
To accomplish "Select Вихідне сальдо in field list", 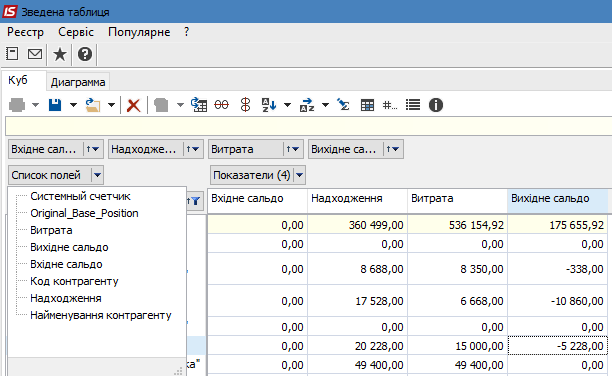I will (69, 247).
